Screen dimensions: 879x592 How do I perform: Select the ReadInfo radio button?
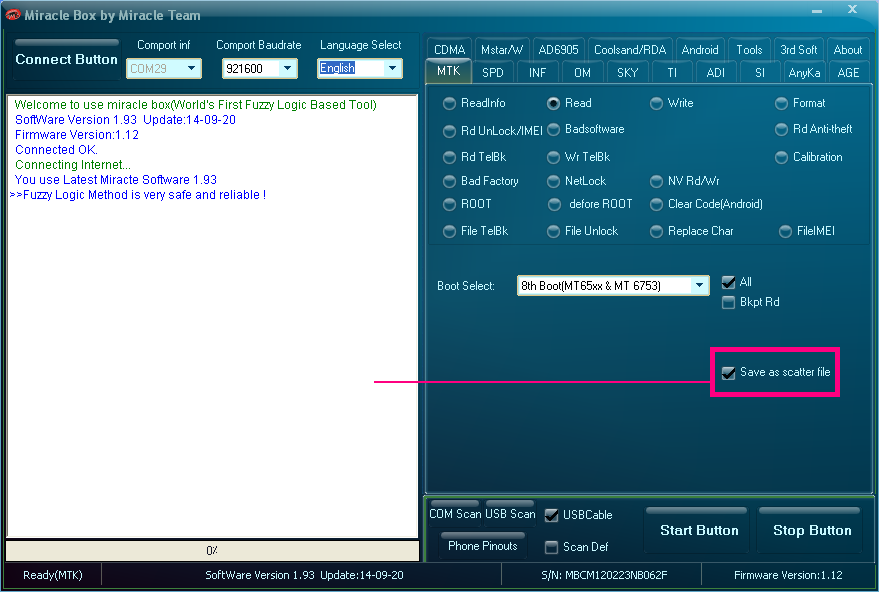coord(449,104)
